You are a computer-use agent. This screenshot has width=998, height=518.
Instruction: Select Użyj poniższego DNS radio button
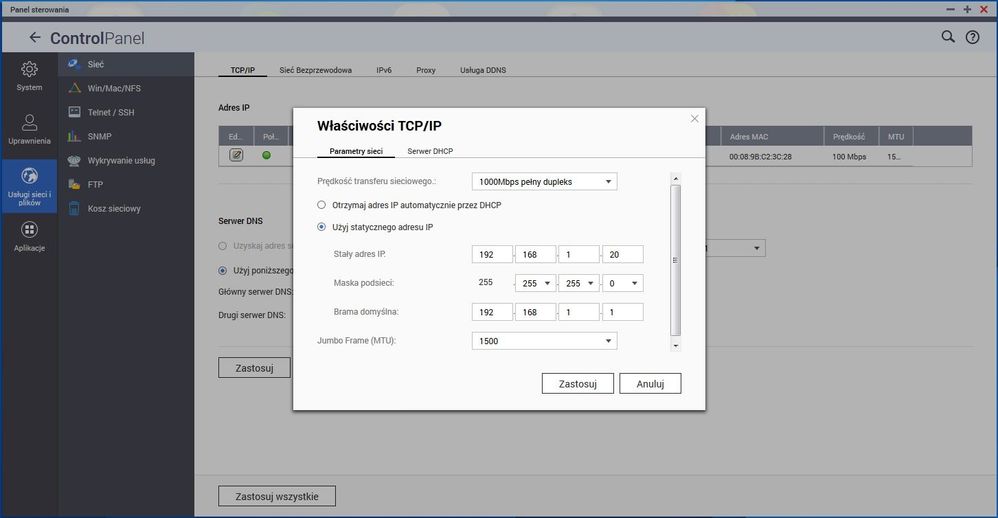(x=223, y=270)
